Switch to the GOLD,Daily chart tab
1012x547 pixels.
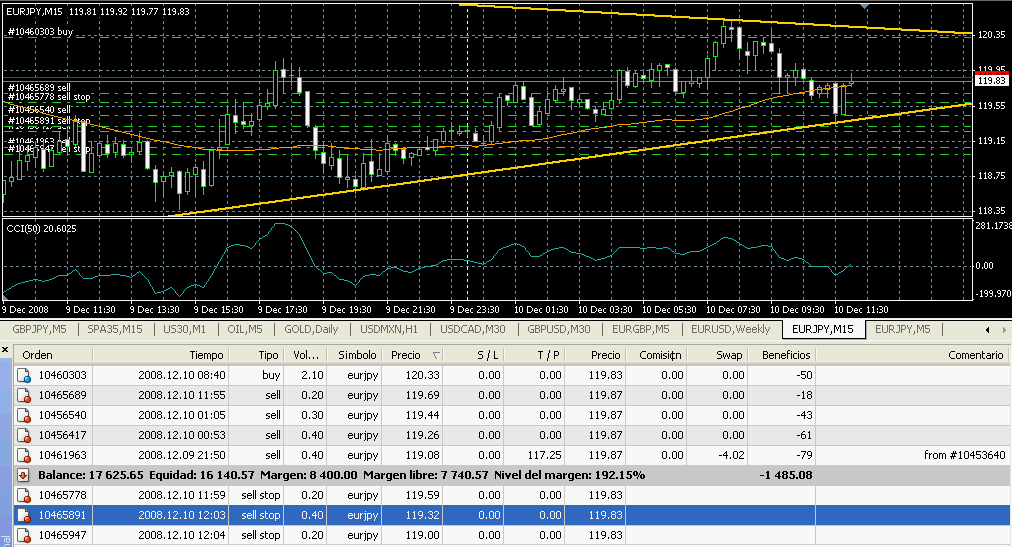tap(310, 329)
